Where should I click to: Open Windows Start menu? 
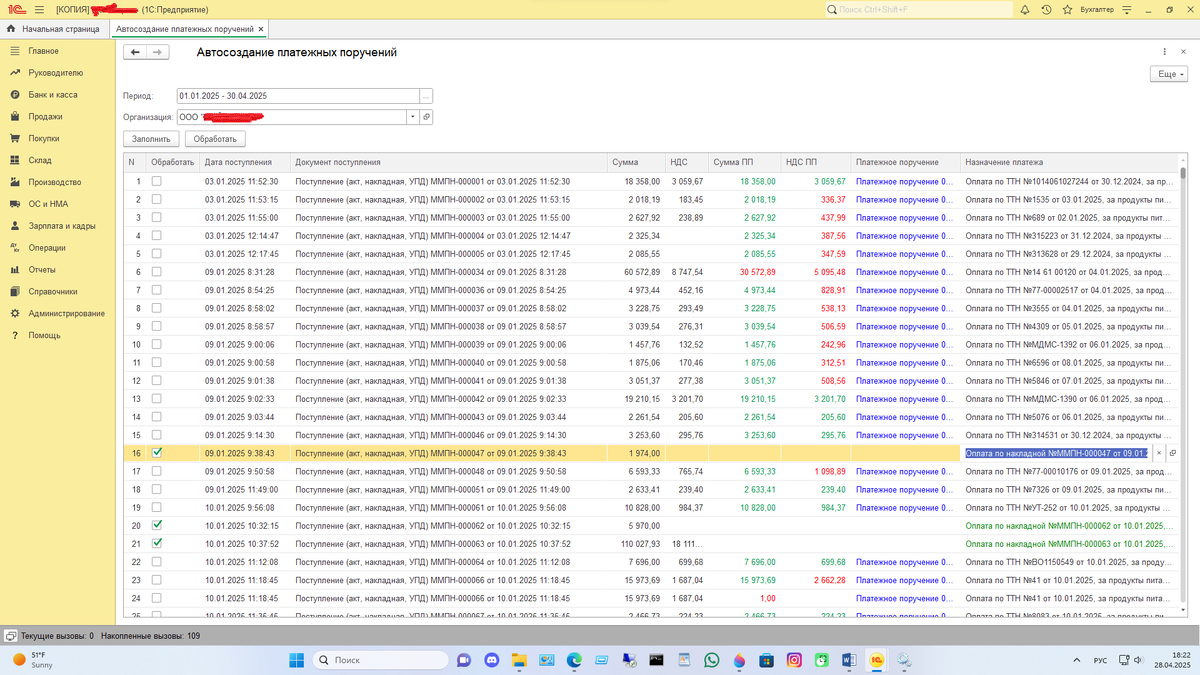click(297, 660)
